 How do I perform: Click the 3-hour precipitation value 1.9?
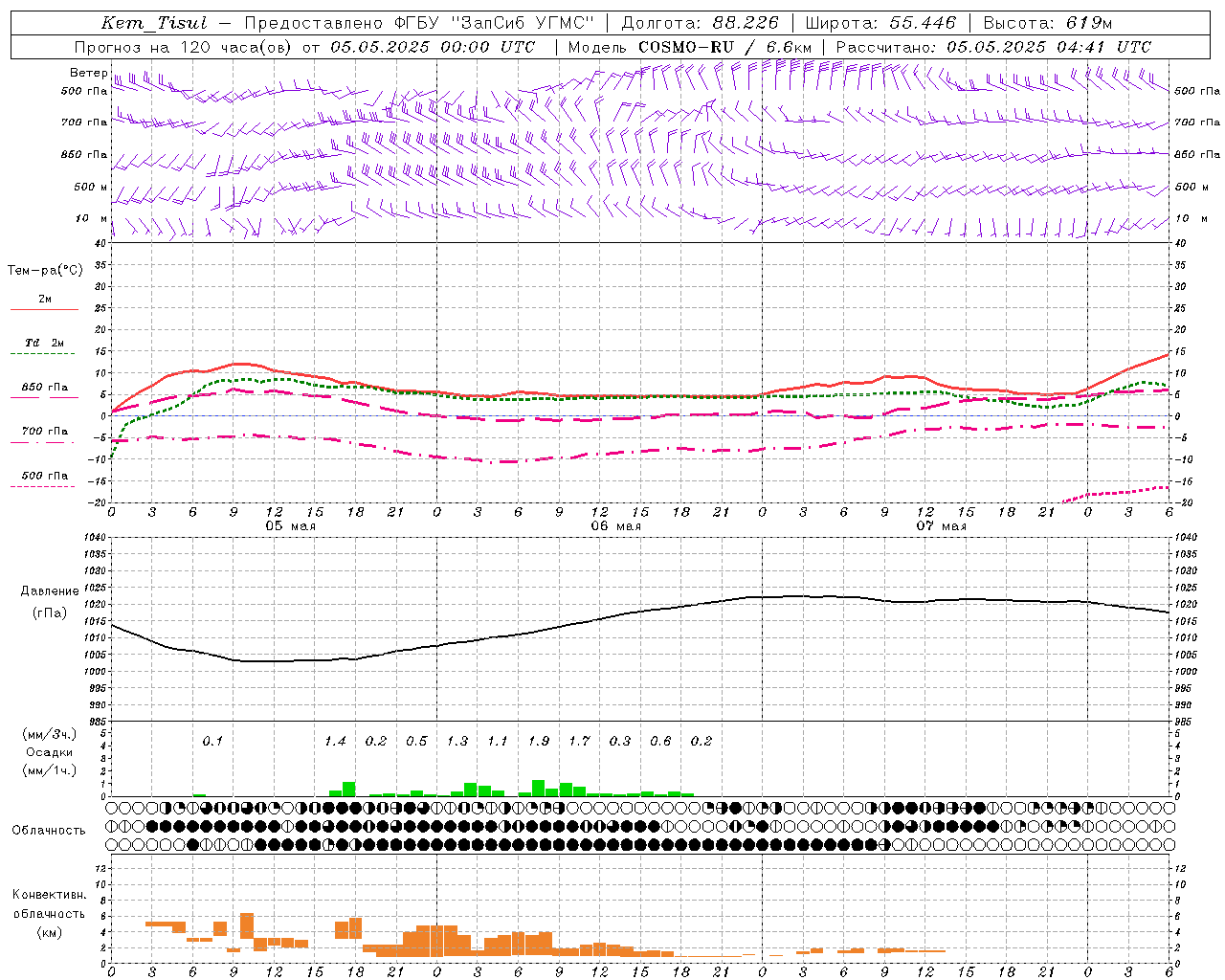(x=539, y=741)
